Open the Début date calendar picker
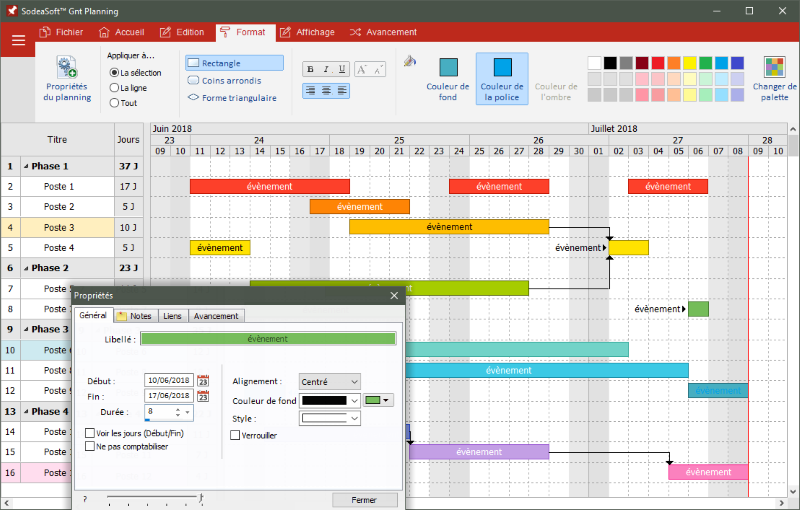This screenshot has width=800, height=510. tap(203, 380)
